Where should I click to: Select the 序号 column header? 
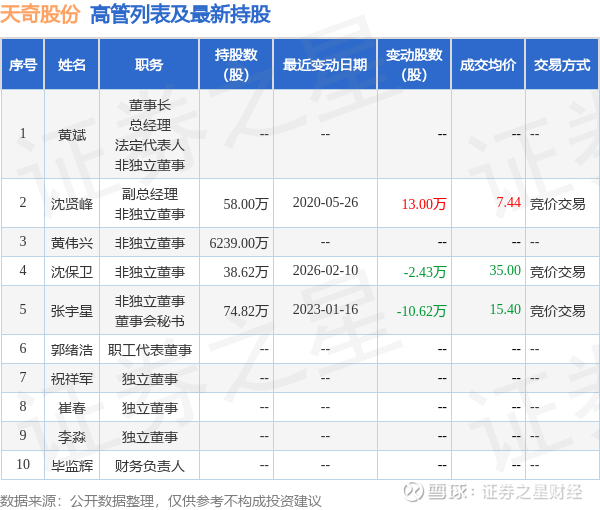(23, 65)
